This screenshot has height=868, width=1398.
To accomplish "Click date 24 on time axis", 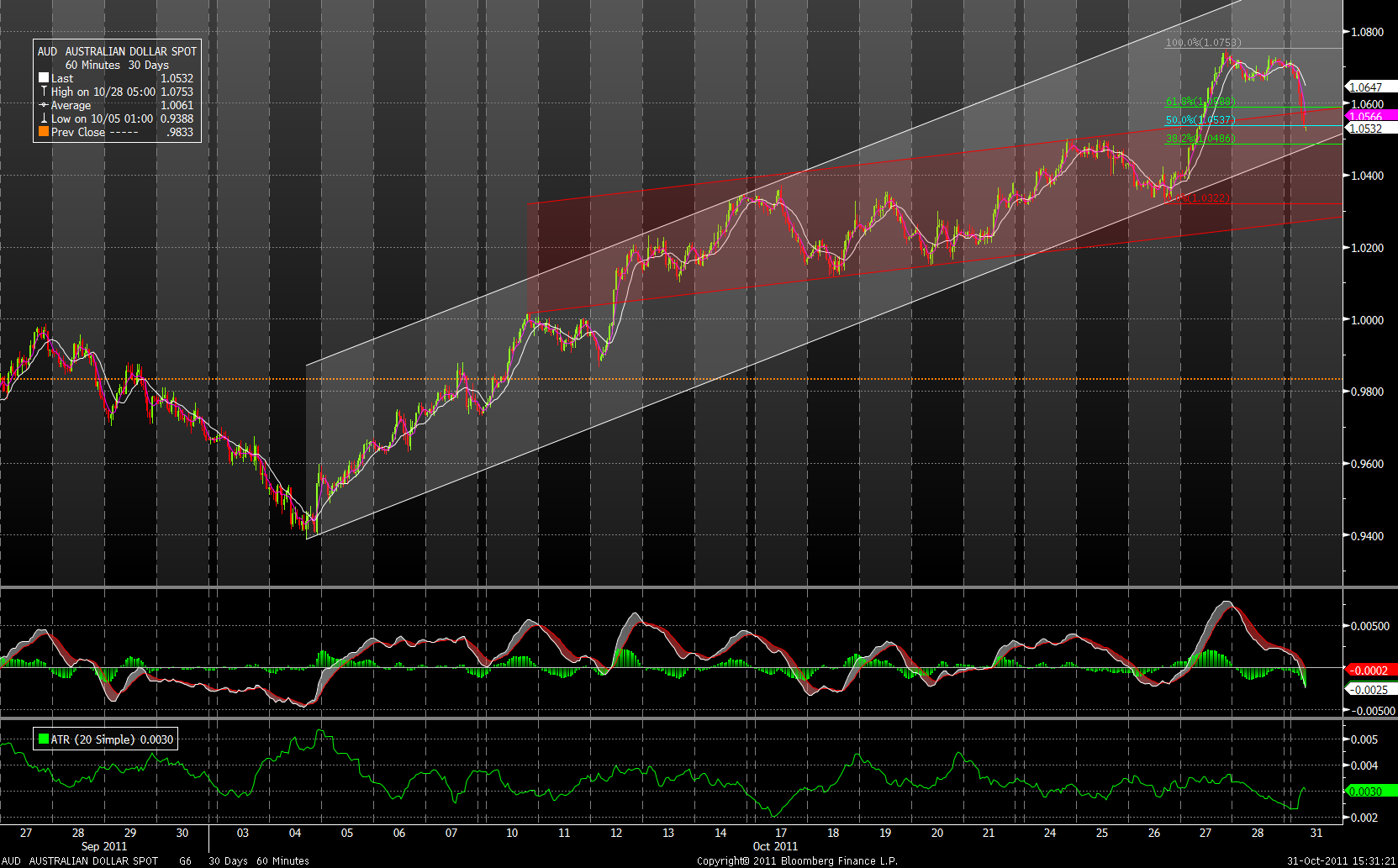I will pos(1050,833).
